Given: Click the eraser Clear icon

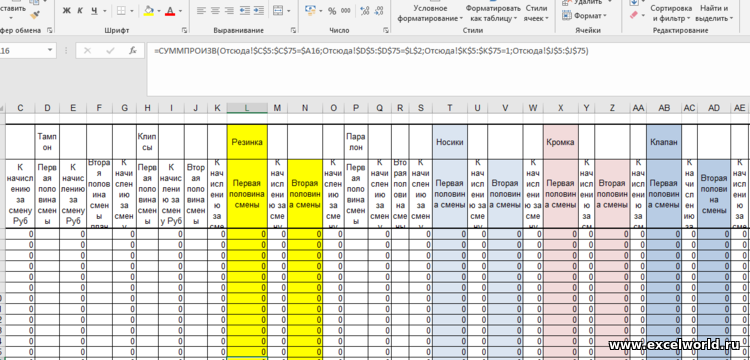Looking at the screenshot, I should coord(635,15).
